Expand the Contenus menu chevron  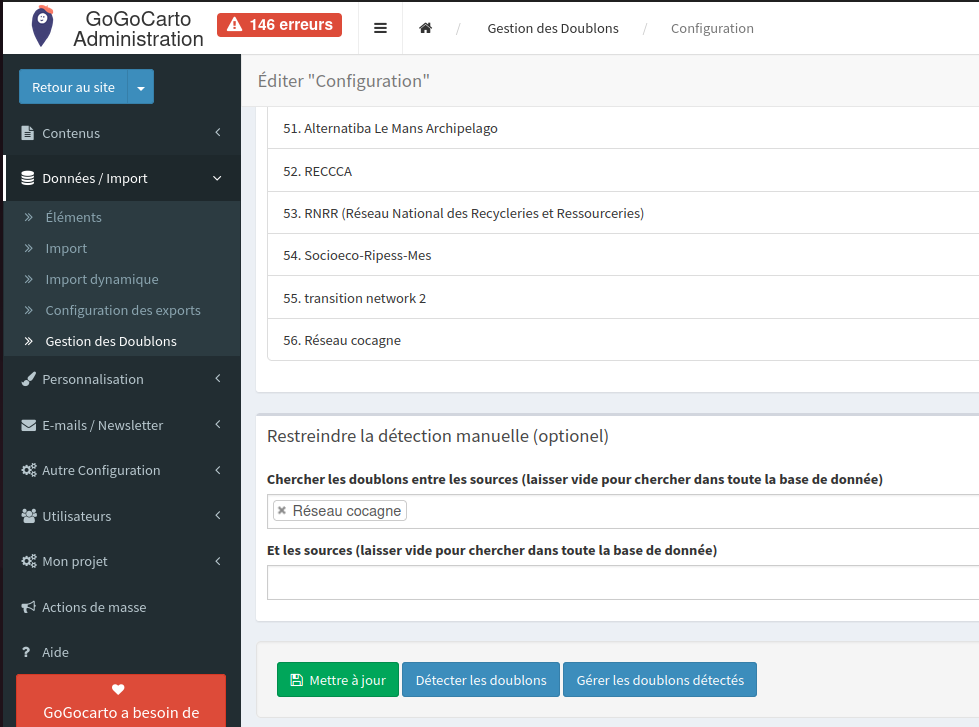tap(218, 132)
